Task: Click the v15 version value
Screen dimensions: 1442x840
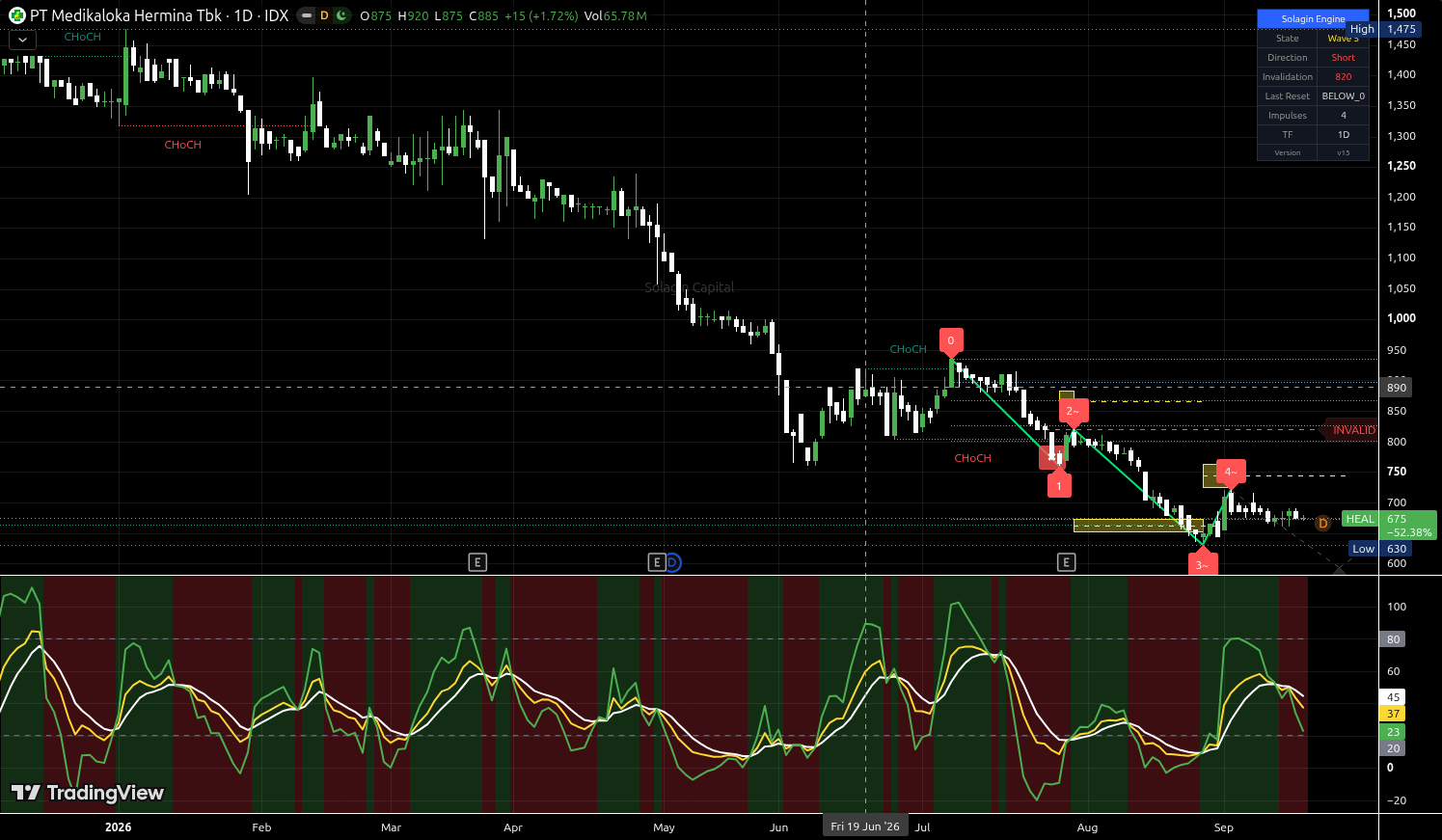Action: [x=1344, y=153]
